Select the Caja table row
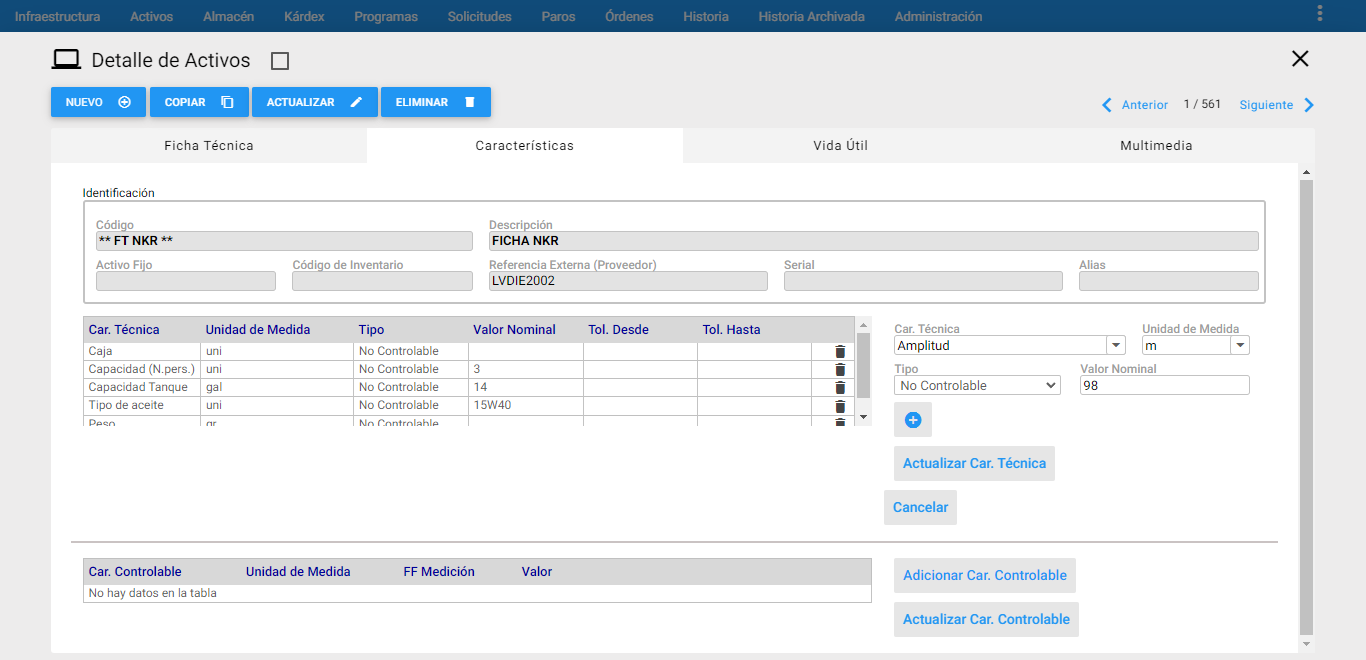1366x660 pixels. coord(469,352)
